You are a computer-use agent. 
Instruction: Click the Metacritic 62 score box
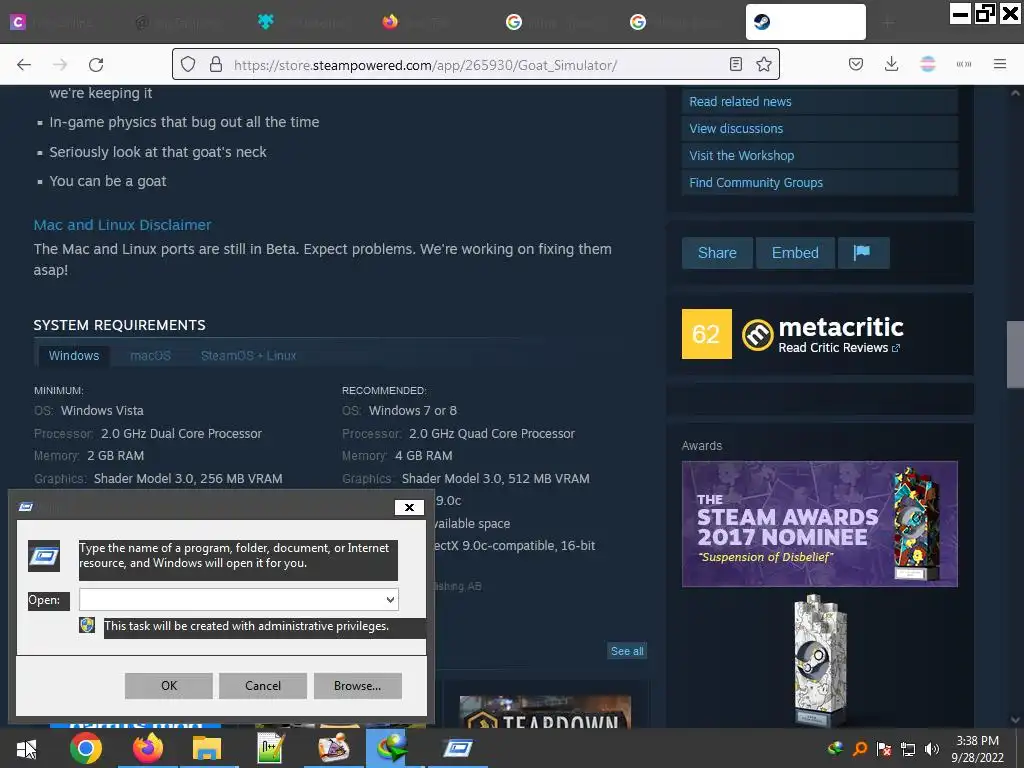tap(707, 334)
